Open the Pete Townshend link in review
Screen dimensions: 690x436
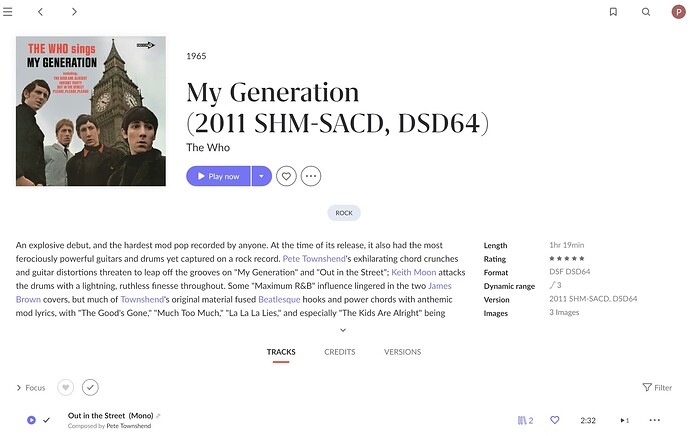pyautogui.click(x=314, y=259)
